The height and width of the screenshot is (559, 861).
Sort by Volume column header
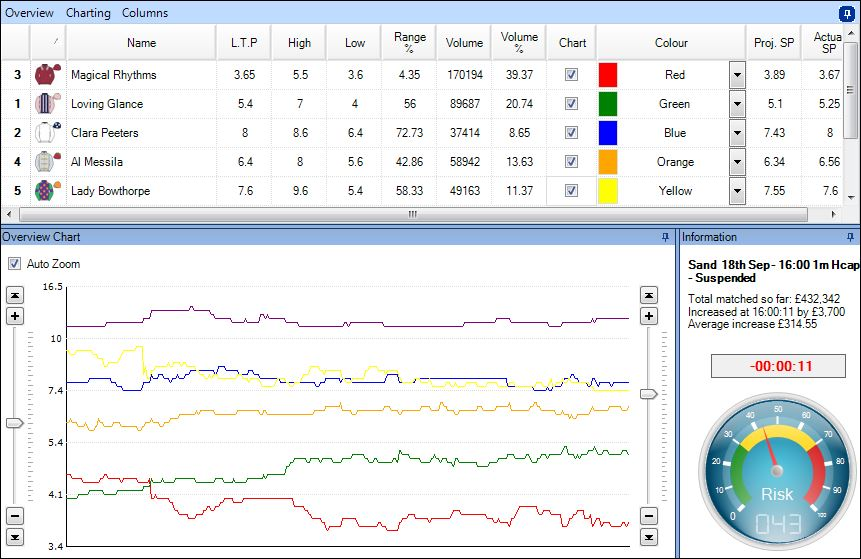(464, 43)
